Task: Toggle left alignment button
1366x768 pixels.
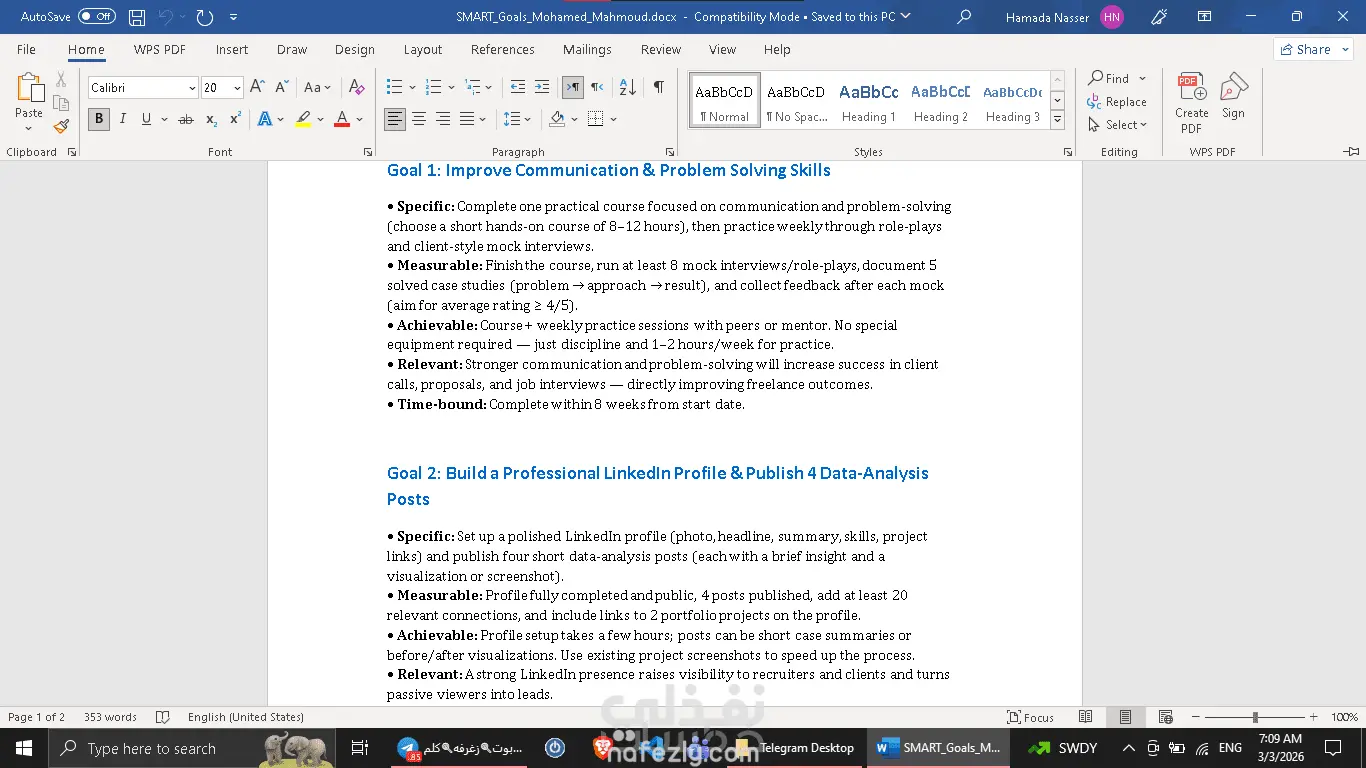Action: [x=395, y=119]
